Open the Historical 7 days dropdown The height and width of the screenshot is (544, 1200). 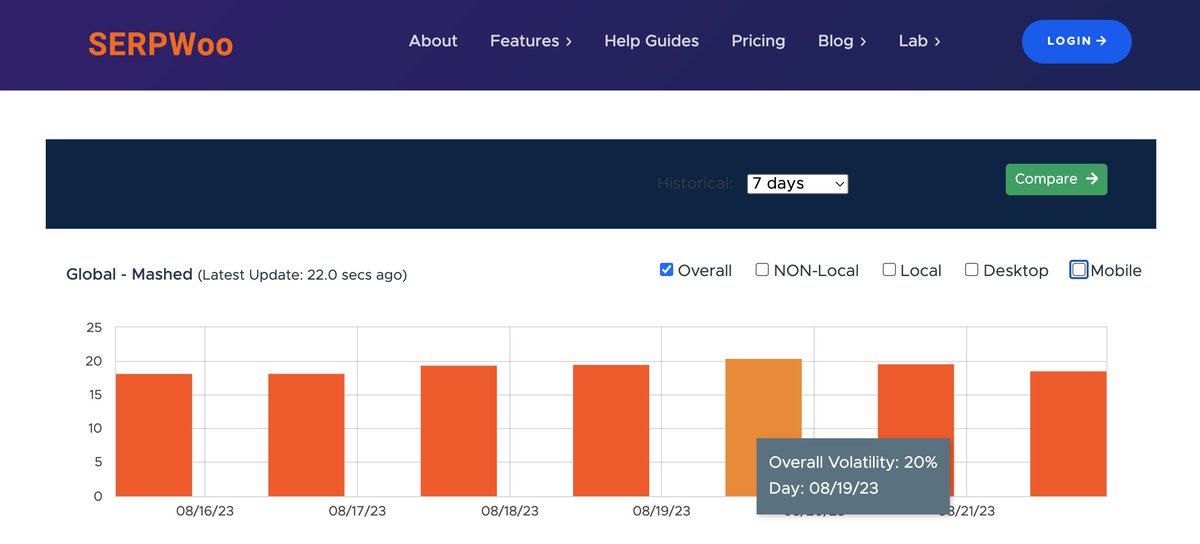[x=798, y=184]
